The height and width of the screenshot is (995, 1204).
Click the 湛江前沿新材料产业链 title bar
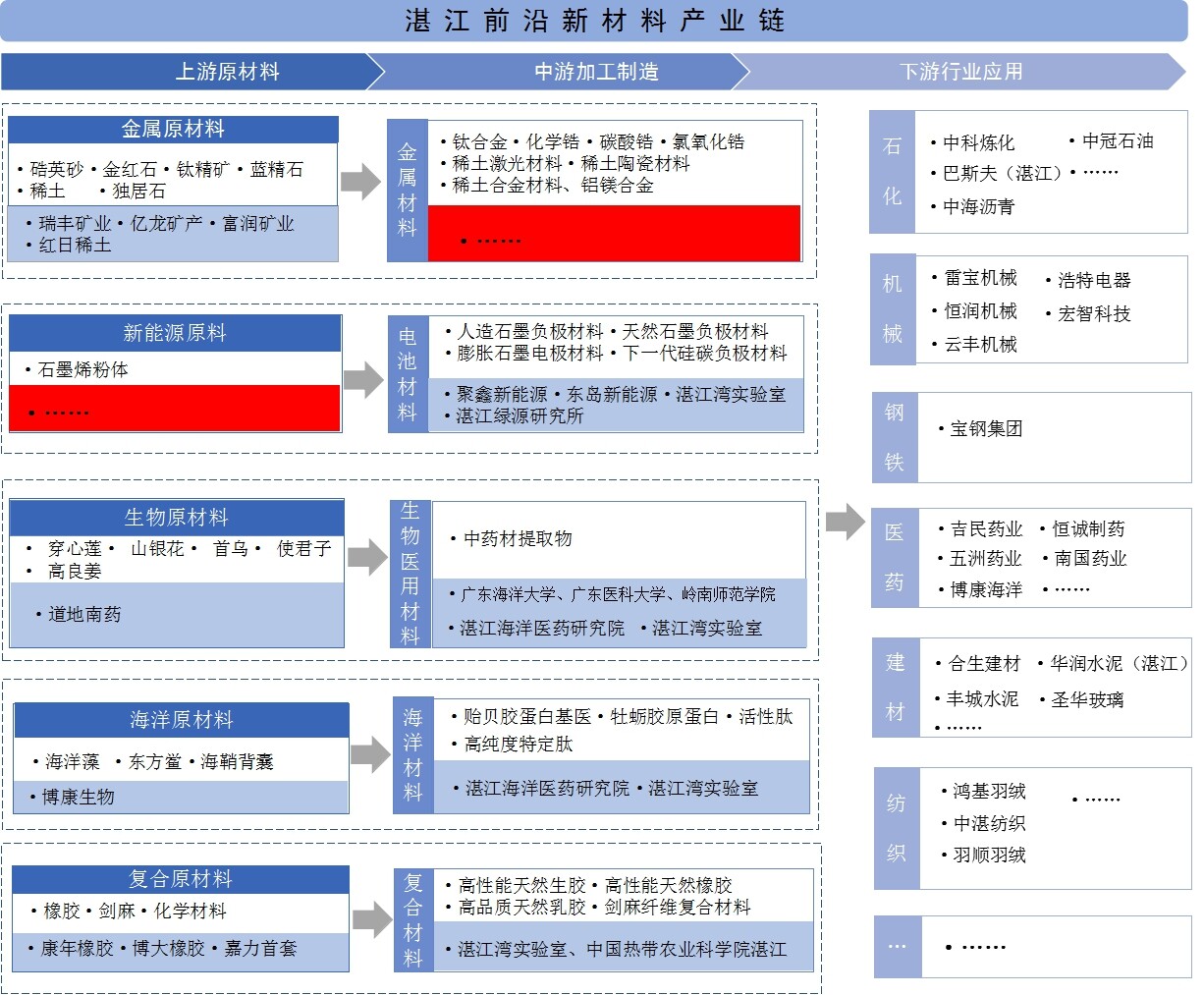(x=594, y=21)
